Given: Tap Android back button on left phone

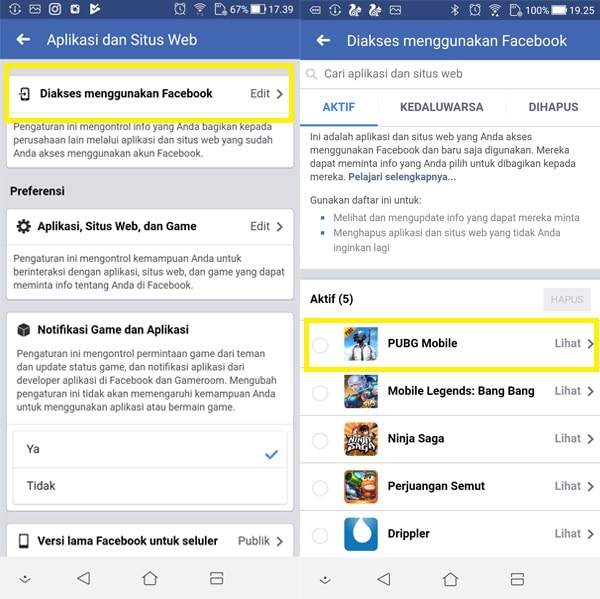Looking at the screenshot, I should click(x=83, y=578).
